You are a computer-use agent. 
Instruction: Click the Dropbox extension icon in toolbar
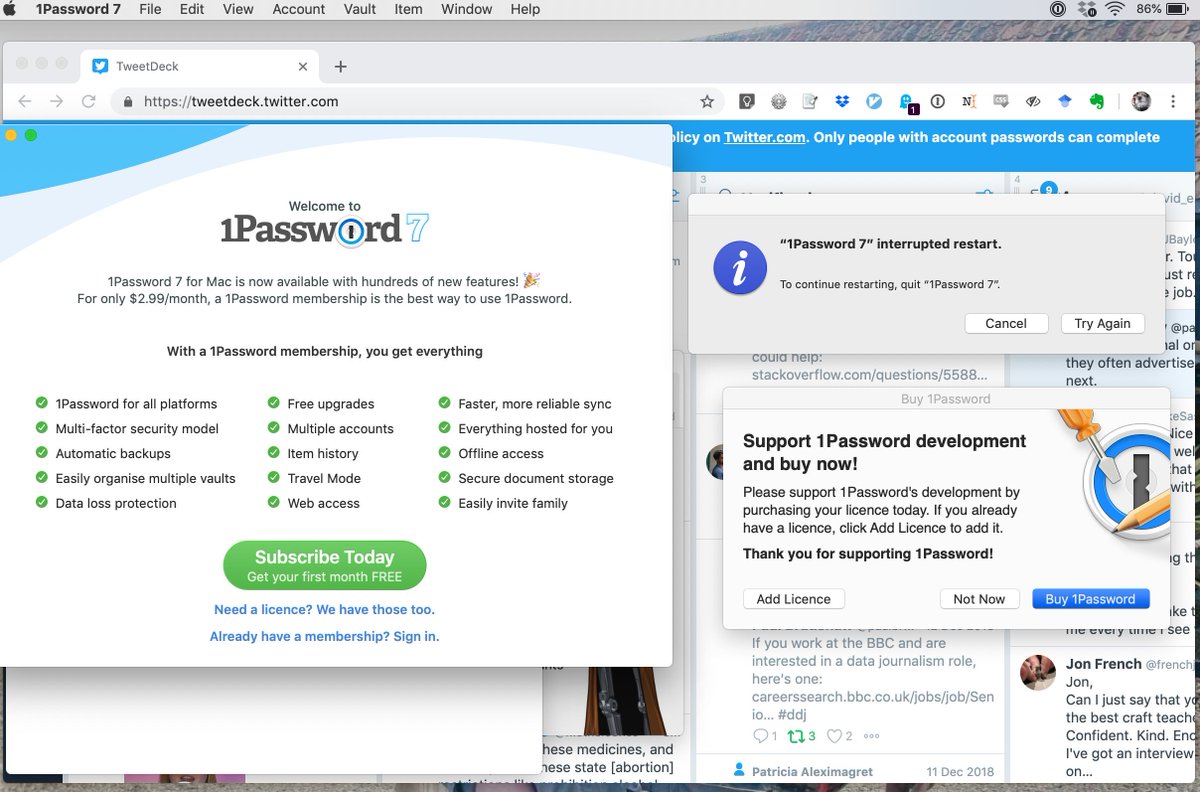point(842,101)
